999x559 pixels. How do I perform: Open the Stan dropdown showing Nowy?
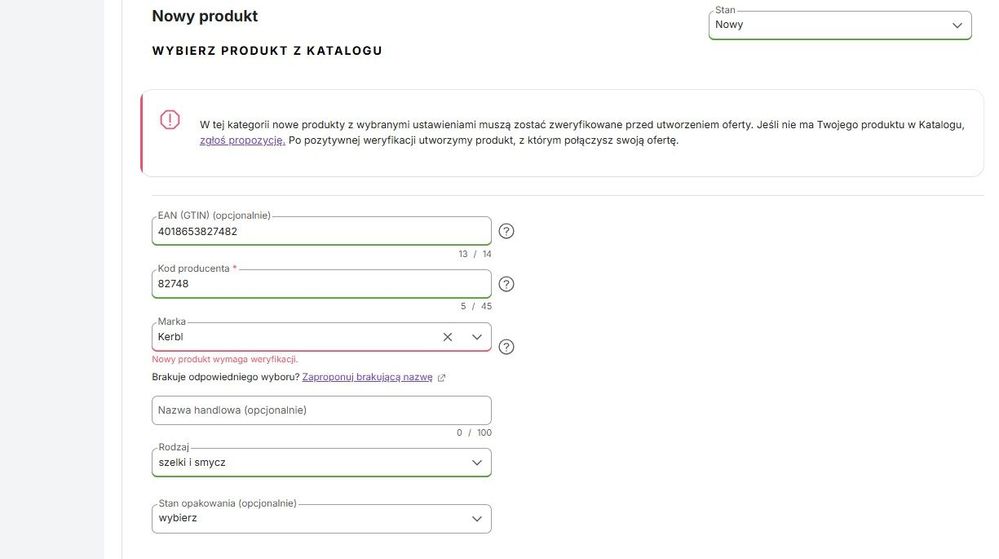[840, 25]
